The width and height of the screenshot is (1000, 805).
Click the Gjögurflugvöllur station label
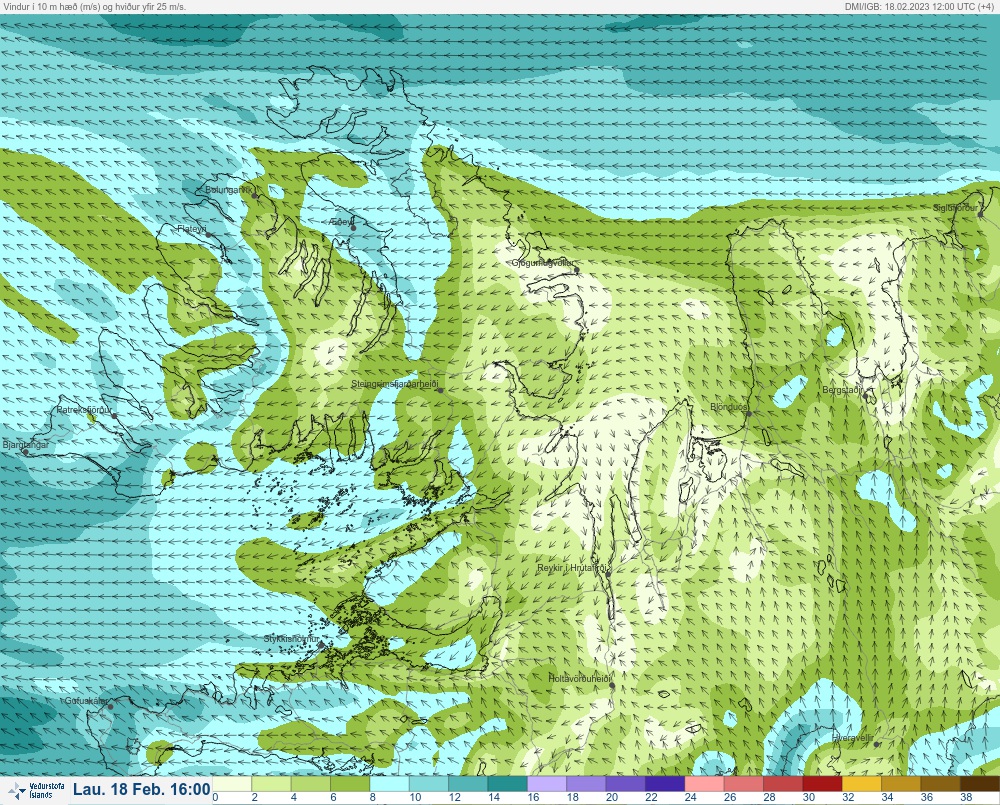click(543, 263)
